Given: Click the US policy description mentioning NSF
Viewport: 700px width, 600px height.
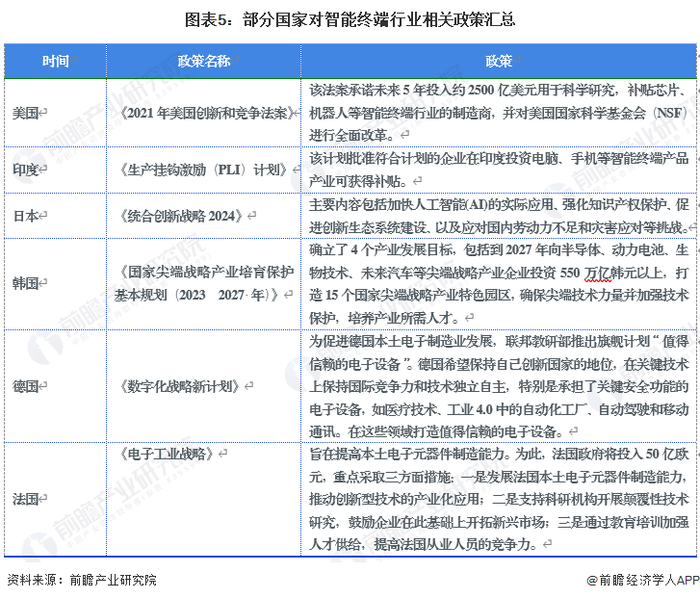Looking at the screenshot, I should pyautogui.click(x=499, y=113).
